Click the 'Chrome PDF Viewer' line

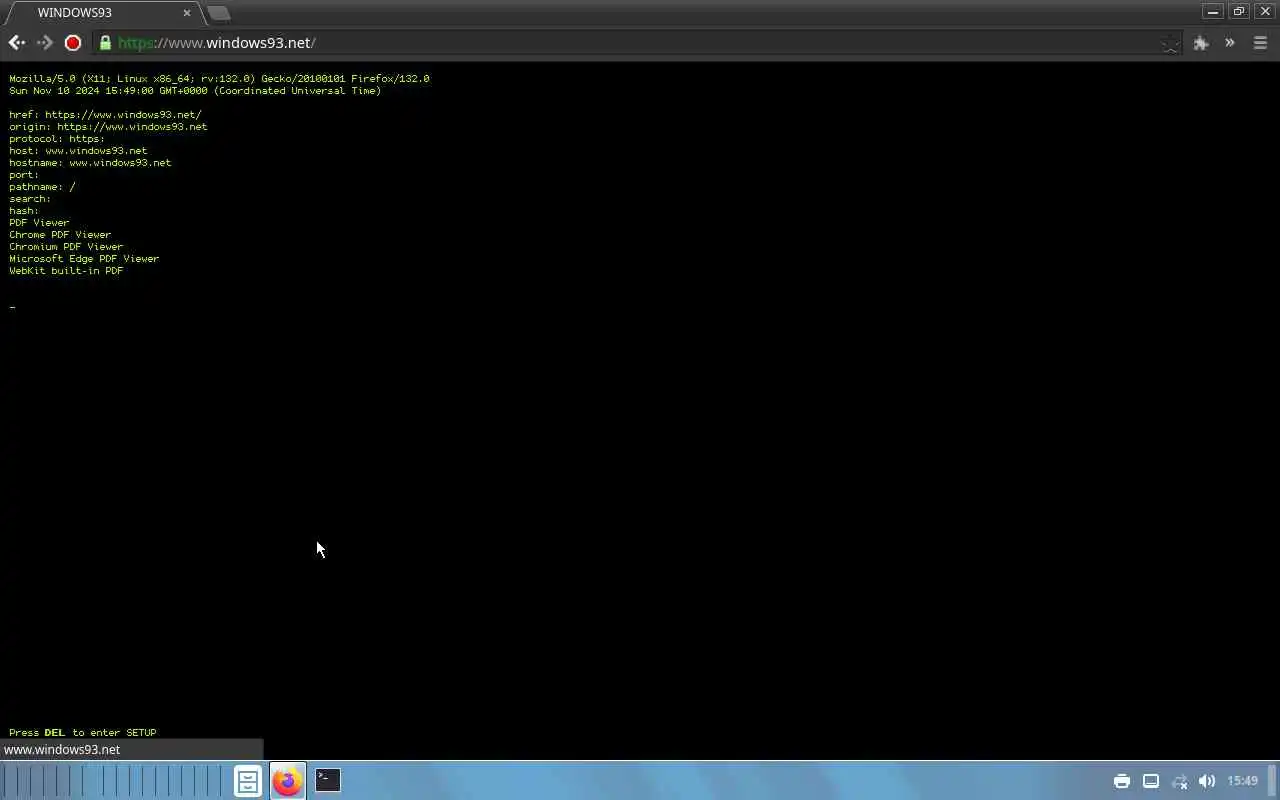[x=60, y=235]
